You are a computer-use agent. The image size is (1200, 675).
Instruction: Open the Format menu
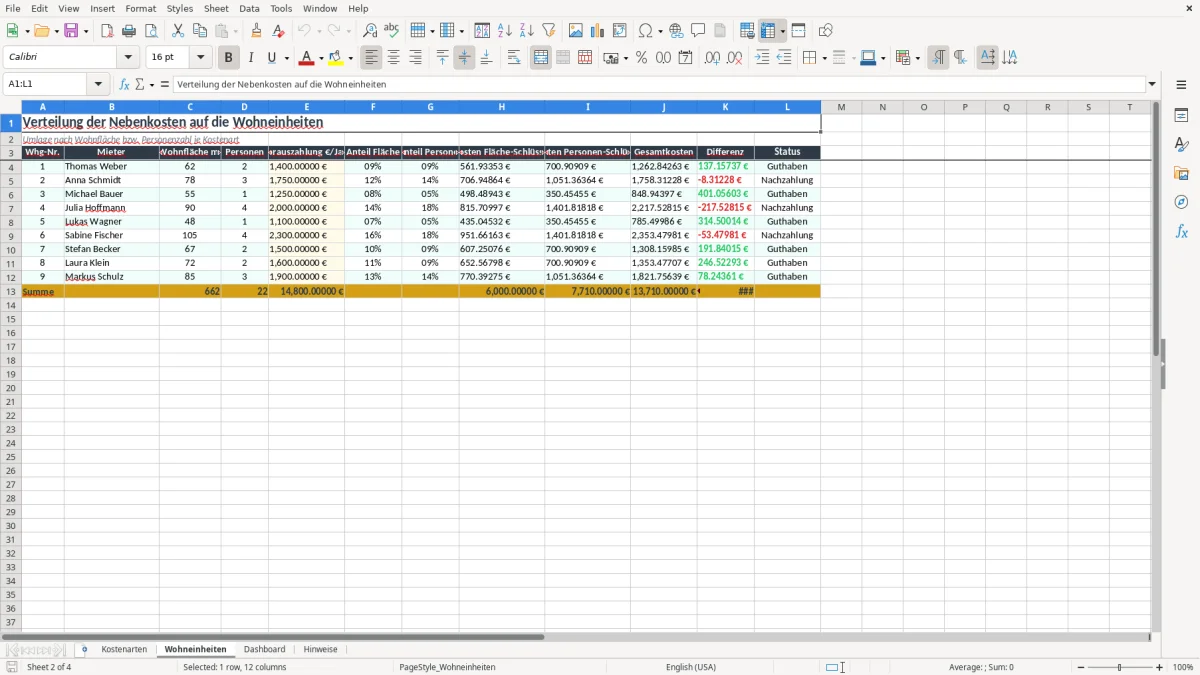[x=141, y=8]
